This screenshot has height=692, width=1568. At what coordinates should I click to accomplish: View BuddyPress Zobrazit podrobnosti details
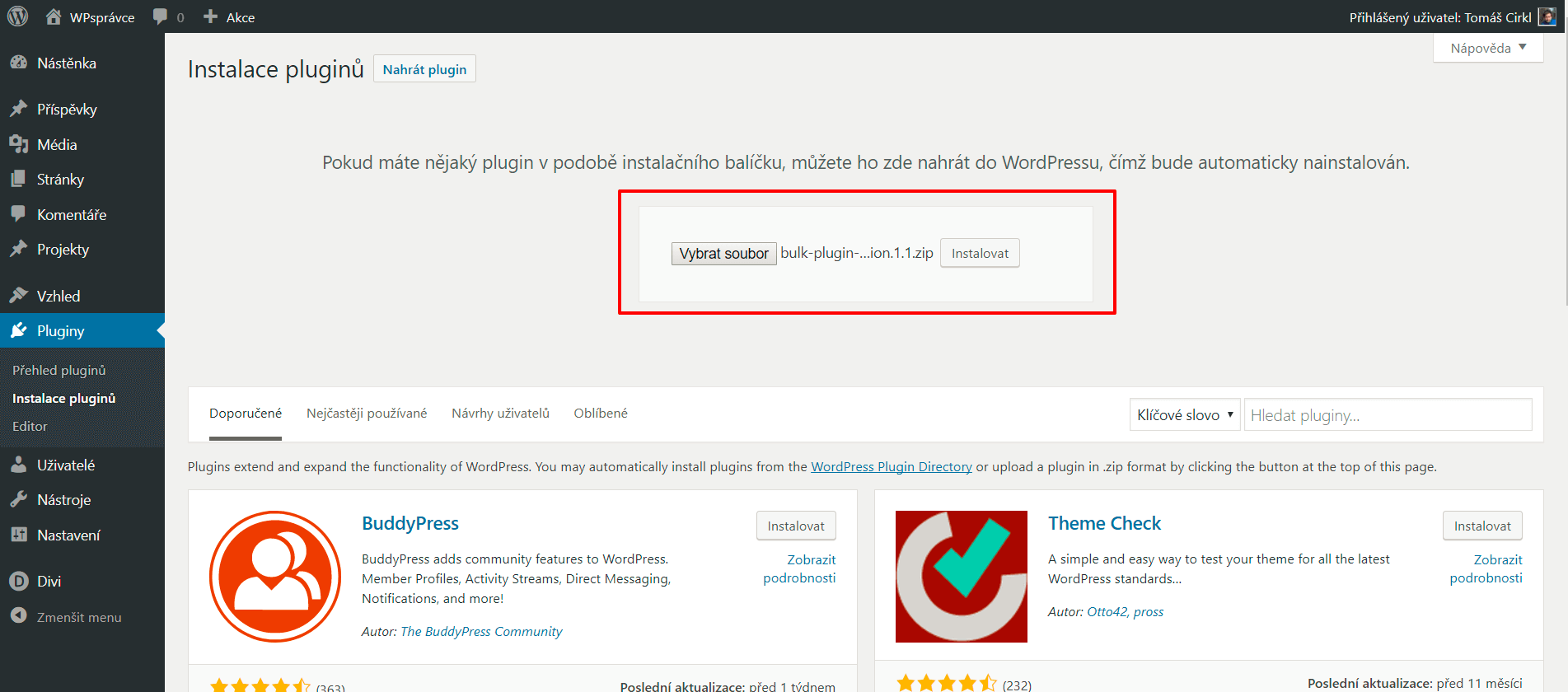point(799,568)
